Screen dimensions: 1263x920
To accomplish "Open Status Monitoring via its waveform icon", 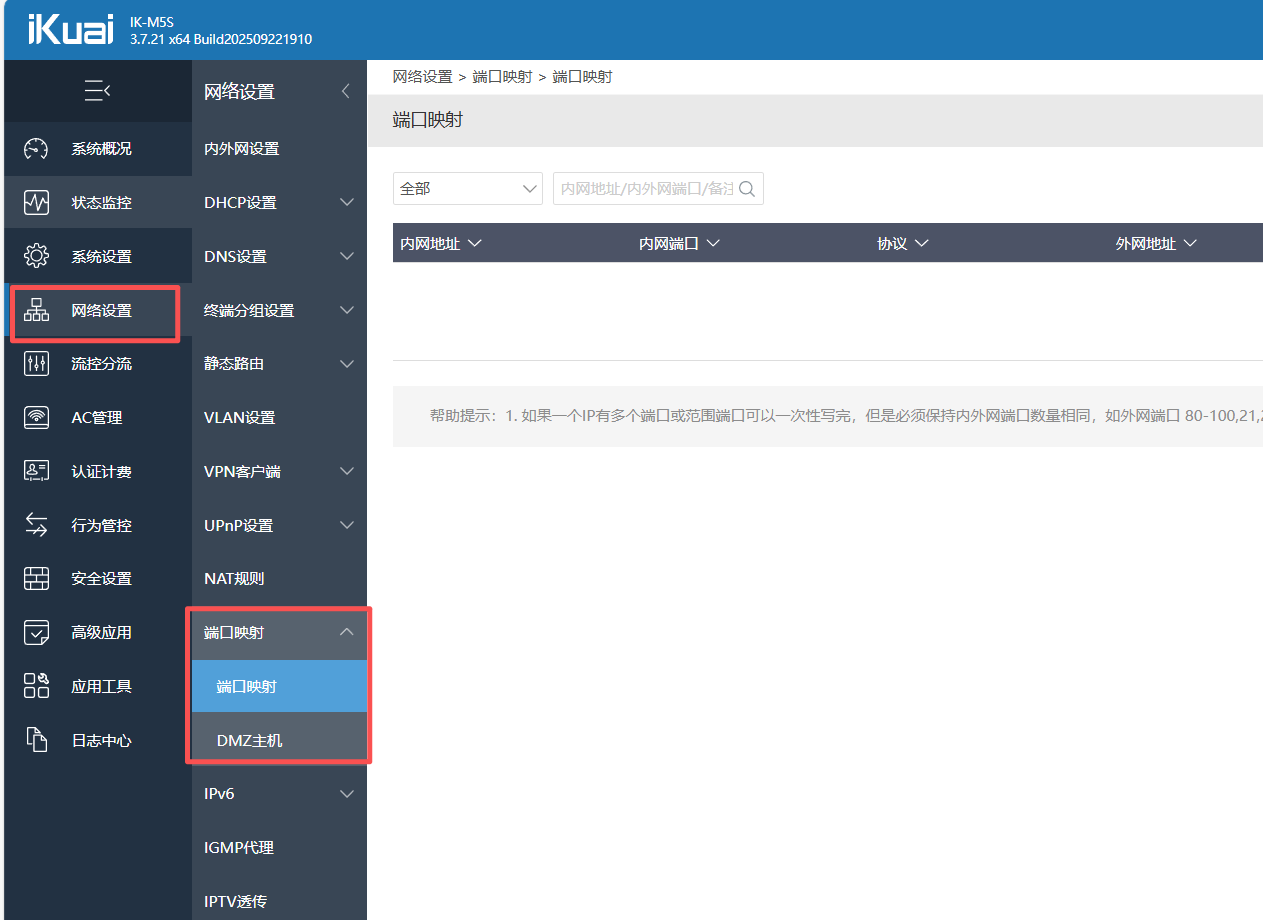I will click(x=36, y=203).
